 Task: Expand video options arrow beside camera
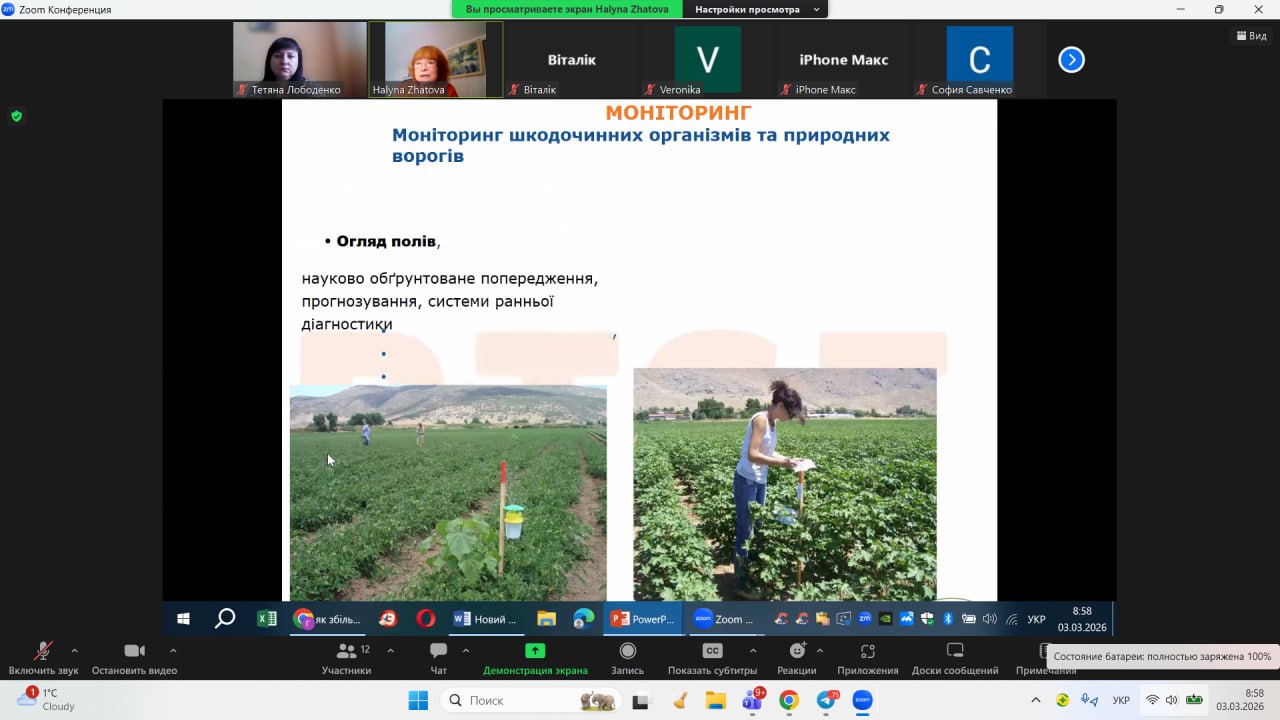[173, 650]
